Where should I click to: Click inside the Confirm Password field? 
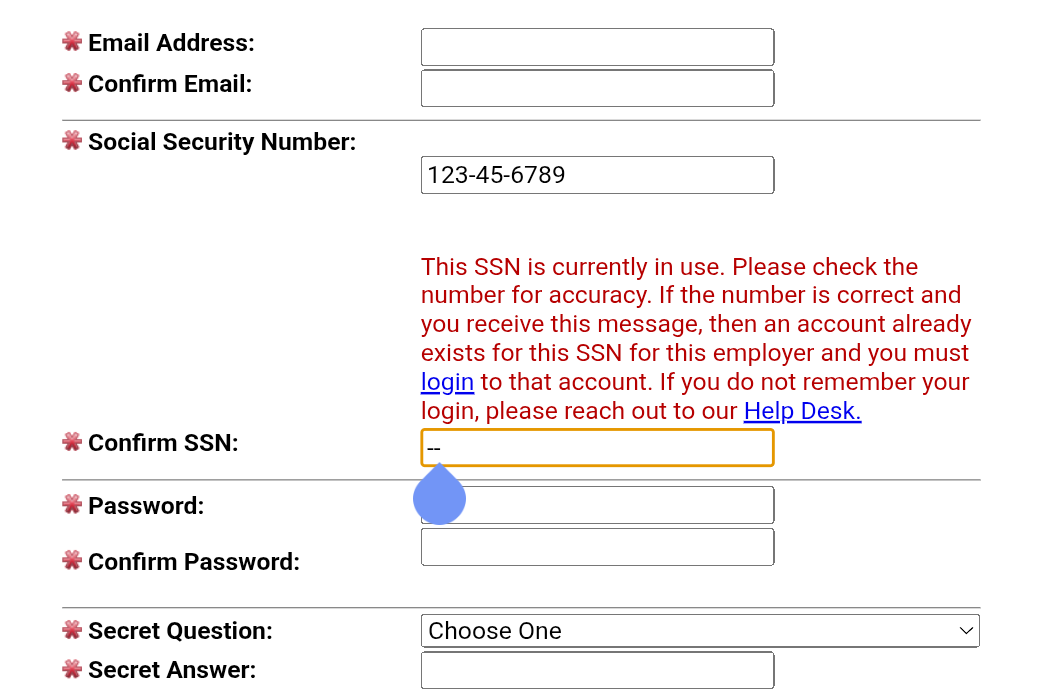[597, 547]
